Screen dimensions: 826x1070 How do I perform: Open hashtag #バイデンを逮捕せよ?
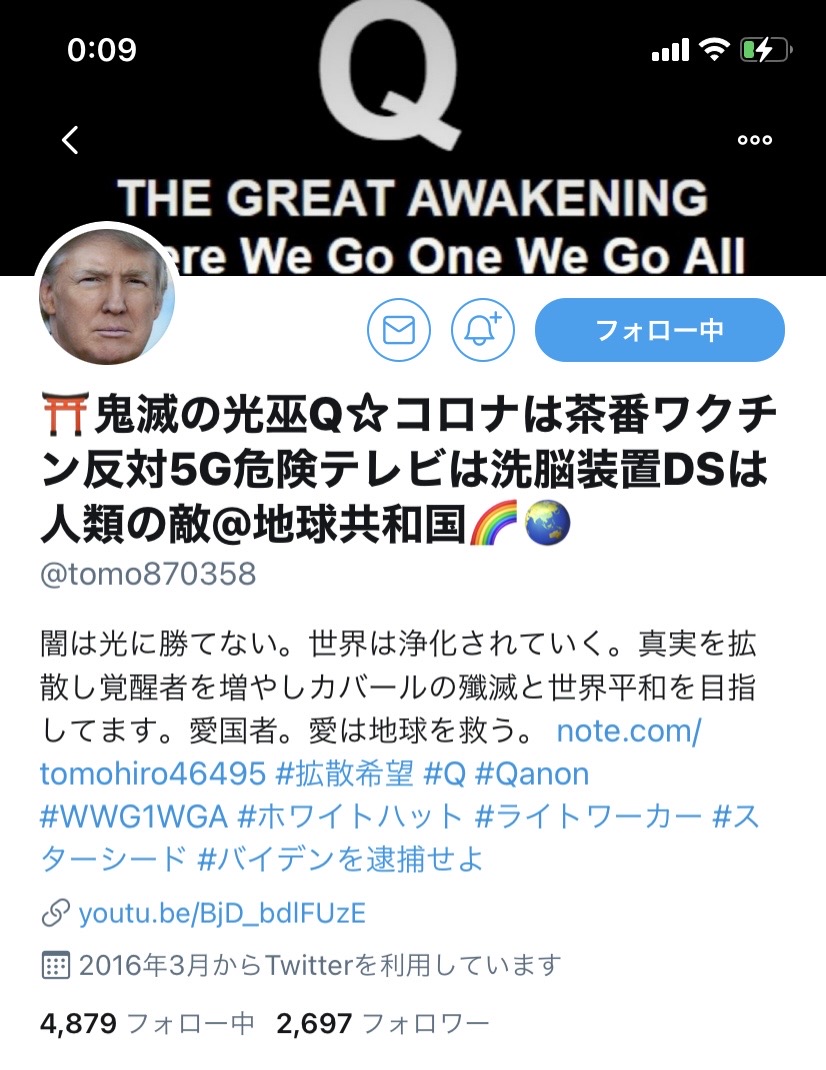pyautogui.click(x=340, y=859)
